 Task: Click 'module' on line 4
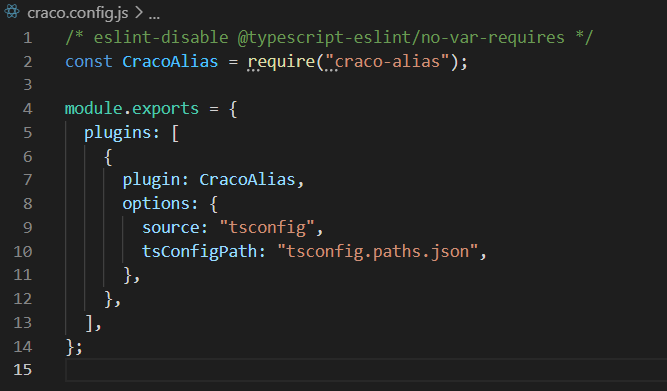pos(94,108)
